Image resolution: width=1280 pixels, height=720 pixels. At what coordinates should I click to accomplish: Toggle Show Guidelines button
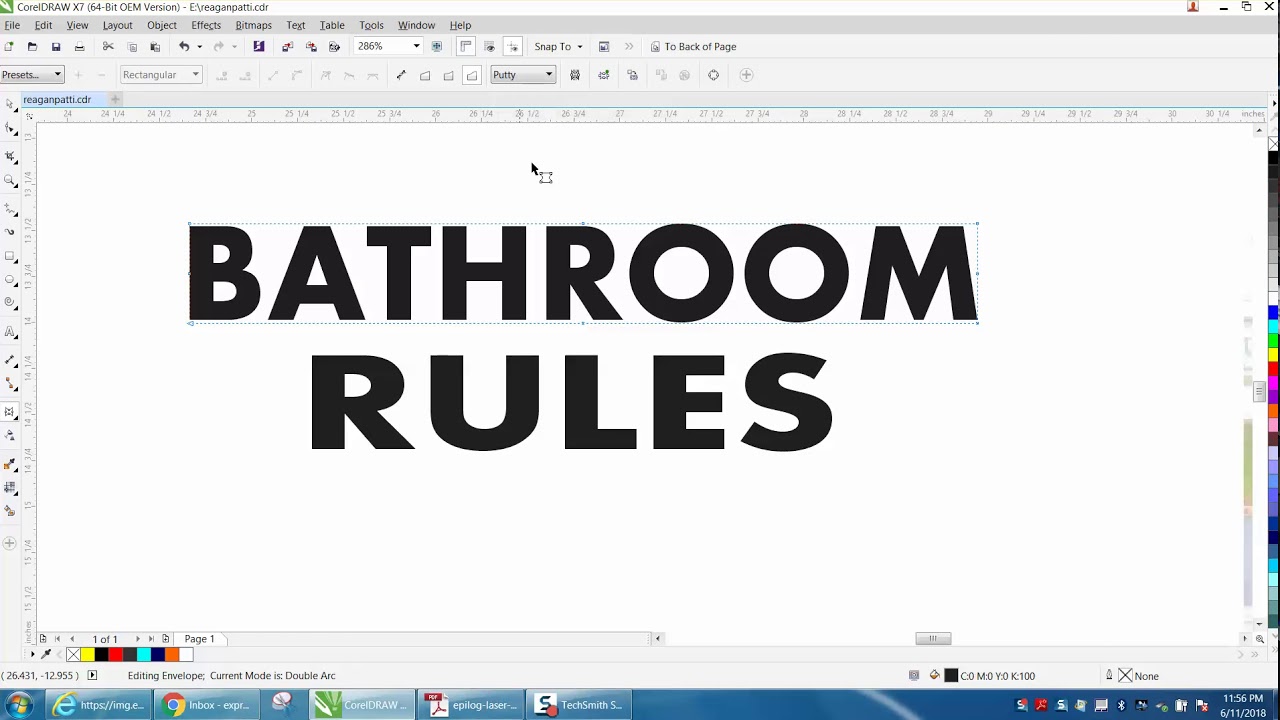click(513, 47)
